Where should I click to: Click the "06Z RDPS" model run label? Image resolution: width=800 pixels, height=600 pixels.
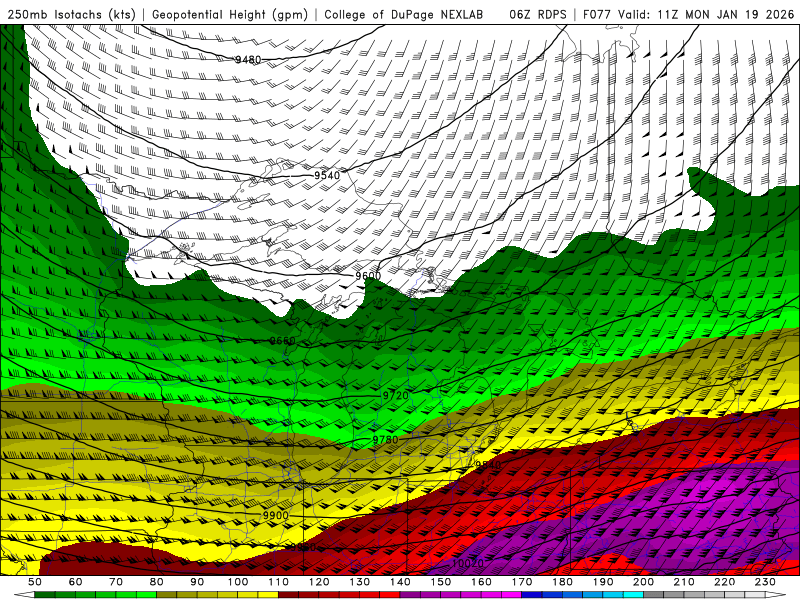pyautogui.click(x=538, y=14)
